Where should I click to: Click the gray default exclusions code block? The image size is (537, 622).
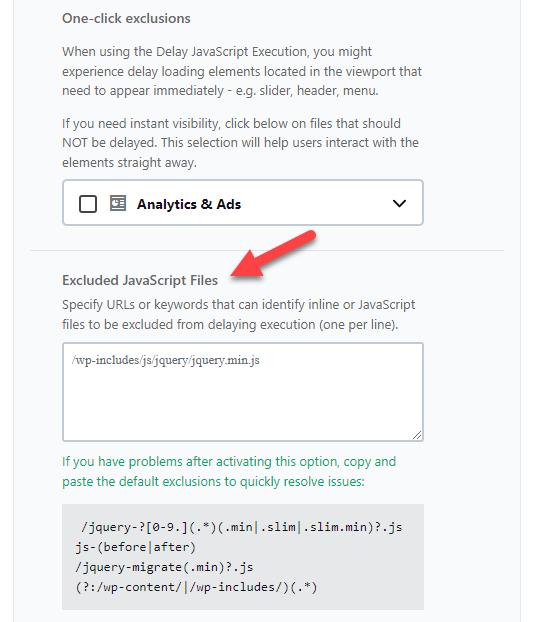tap(243, 557)
